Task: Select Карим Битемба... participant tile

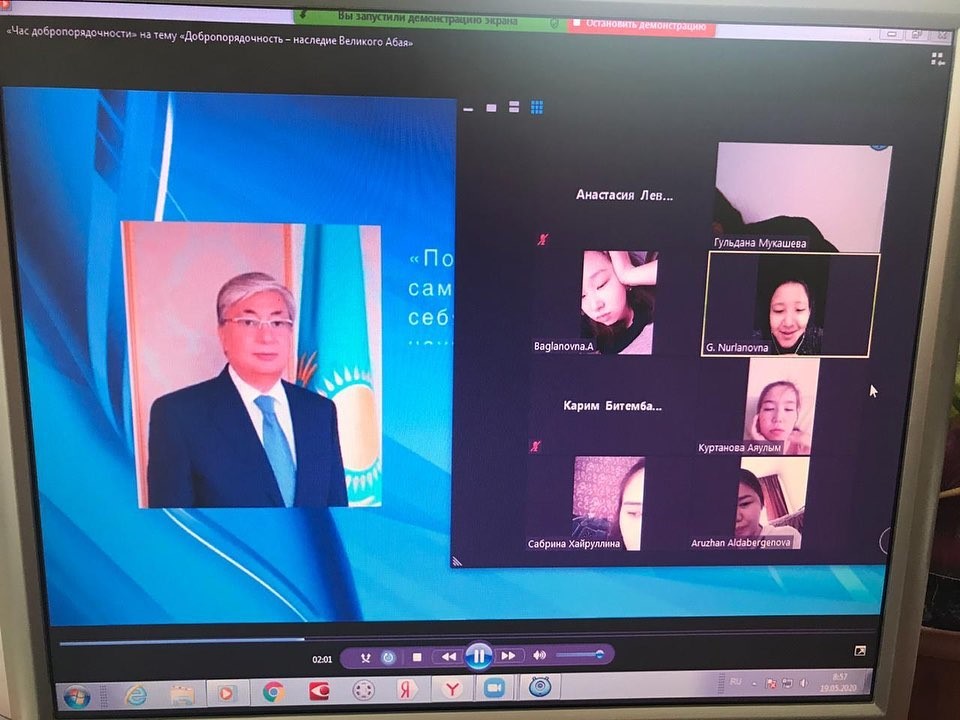Action: coord(612,406)
